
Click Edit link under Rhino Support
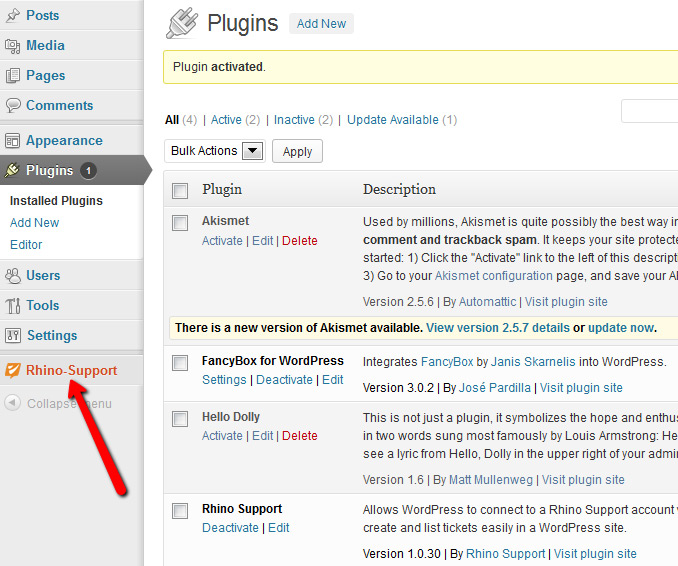pos(278,528)
